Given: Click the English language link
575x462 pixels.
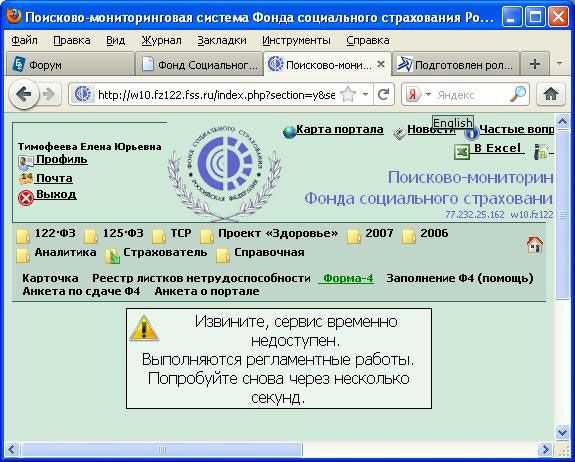Looking at the screenshot, I should coord(453,122).
